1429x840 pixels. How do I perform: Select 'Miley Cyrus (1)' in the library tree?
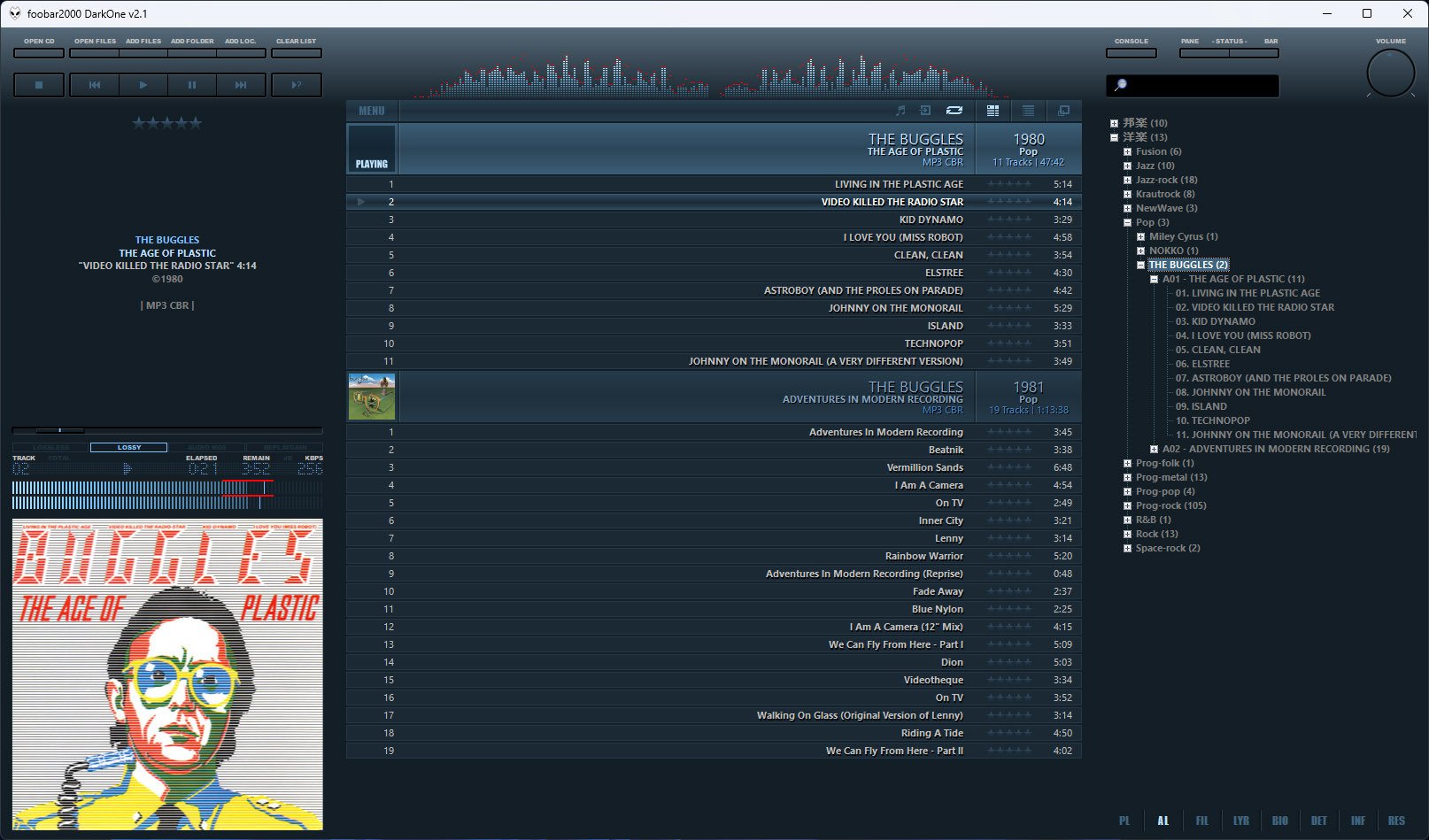pyautogui.click(x=1184, y=236)
